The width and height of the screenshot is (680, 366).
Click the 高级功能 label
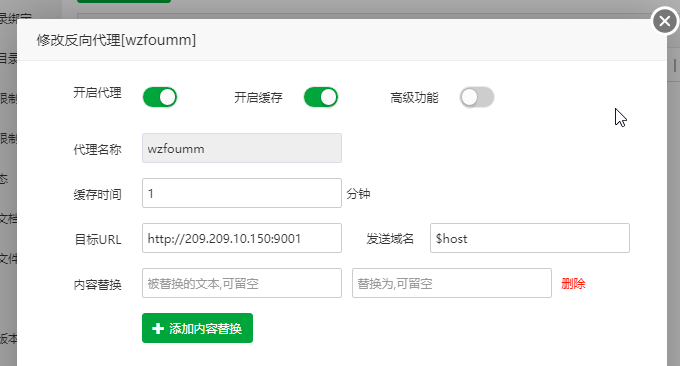pyautogui.click(x=414, y=98)
